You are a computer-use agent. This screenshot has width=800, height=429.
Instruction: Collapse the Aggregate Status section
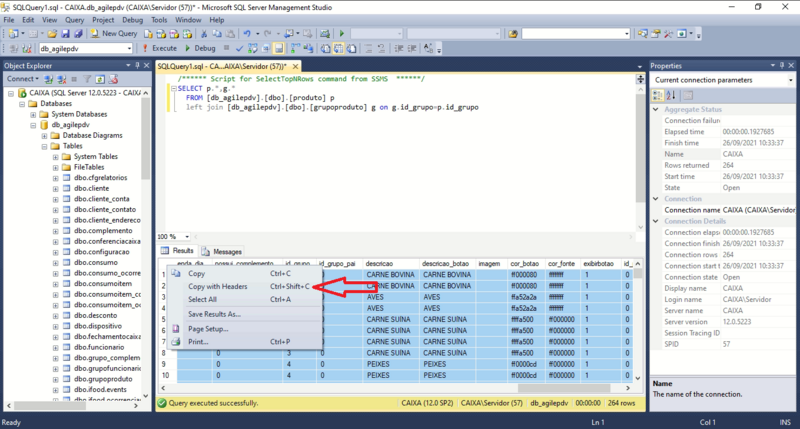(656, 109)
